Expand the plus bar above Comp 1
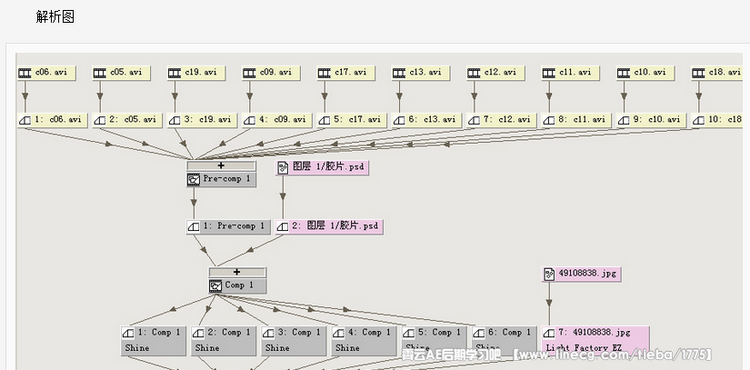Image resolution: width=750 pixels, height=370 pixels. click(237, 272)
